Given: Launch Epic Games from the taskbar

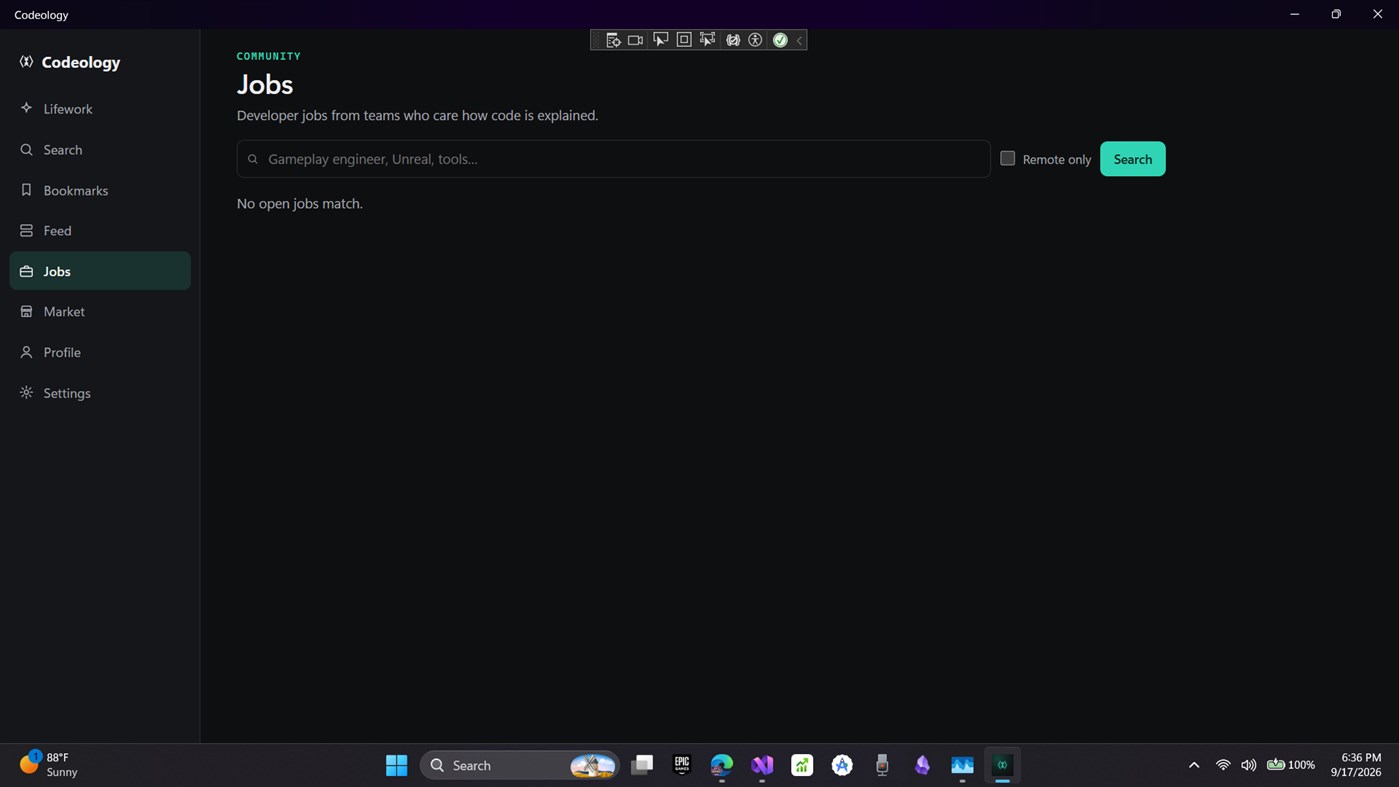Looking at the screenshot, I should (682, 765).
